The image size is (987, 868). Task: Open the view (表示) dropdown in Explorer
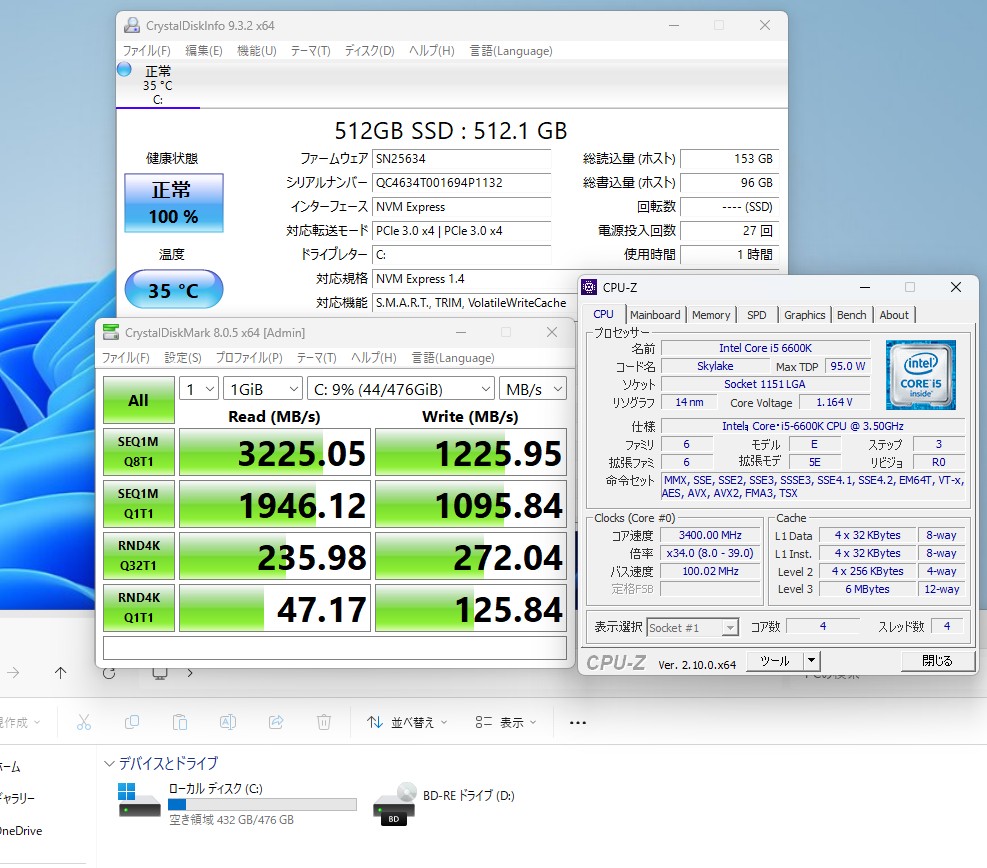coord(505,723)
